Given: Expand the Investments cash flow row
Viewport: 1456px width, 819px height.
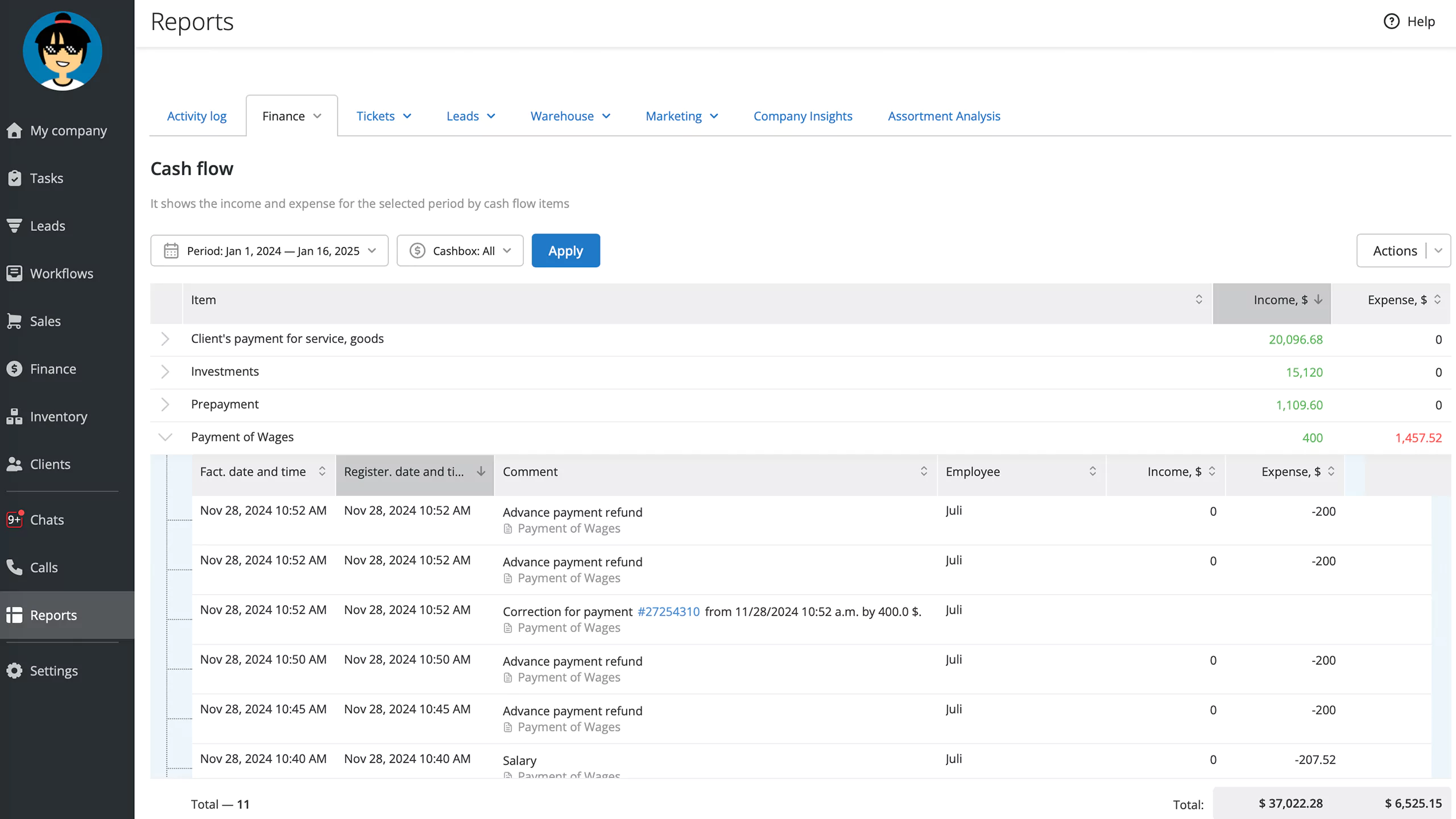Looking at the screenshot, I should [x=165, y=372].
